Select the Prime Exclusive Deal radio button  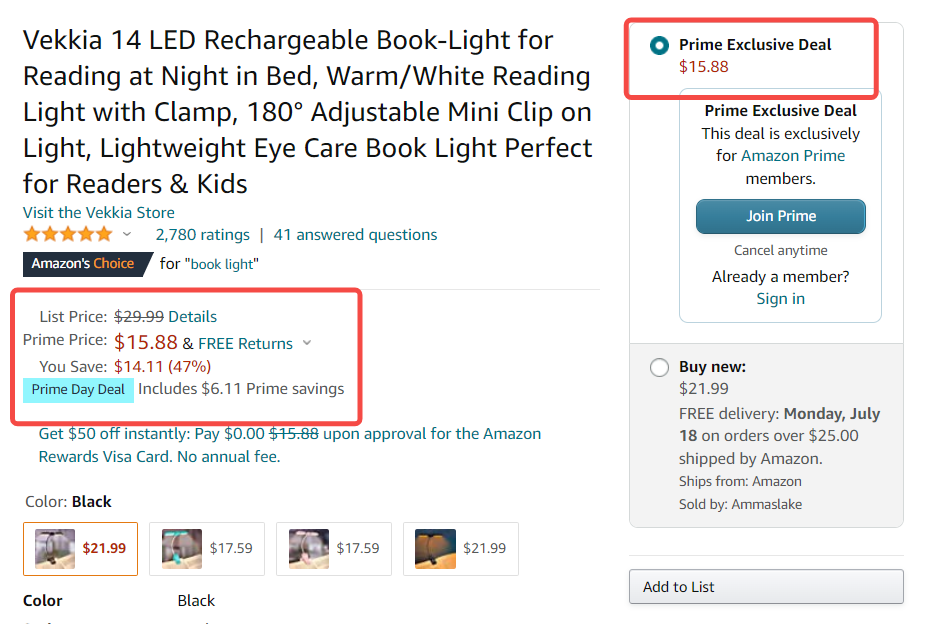[x=659, y=45]
